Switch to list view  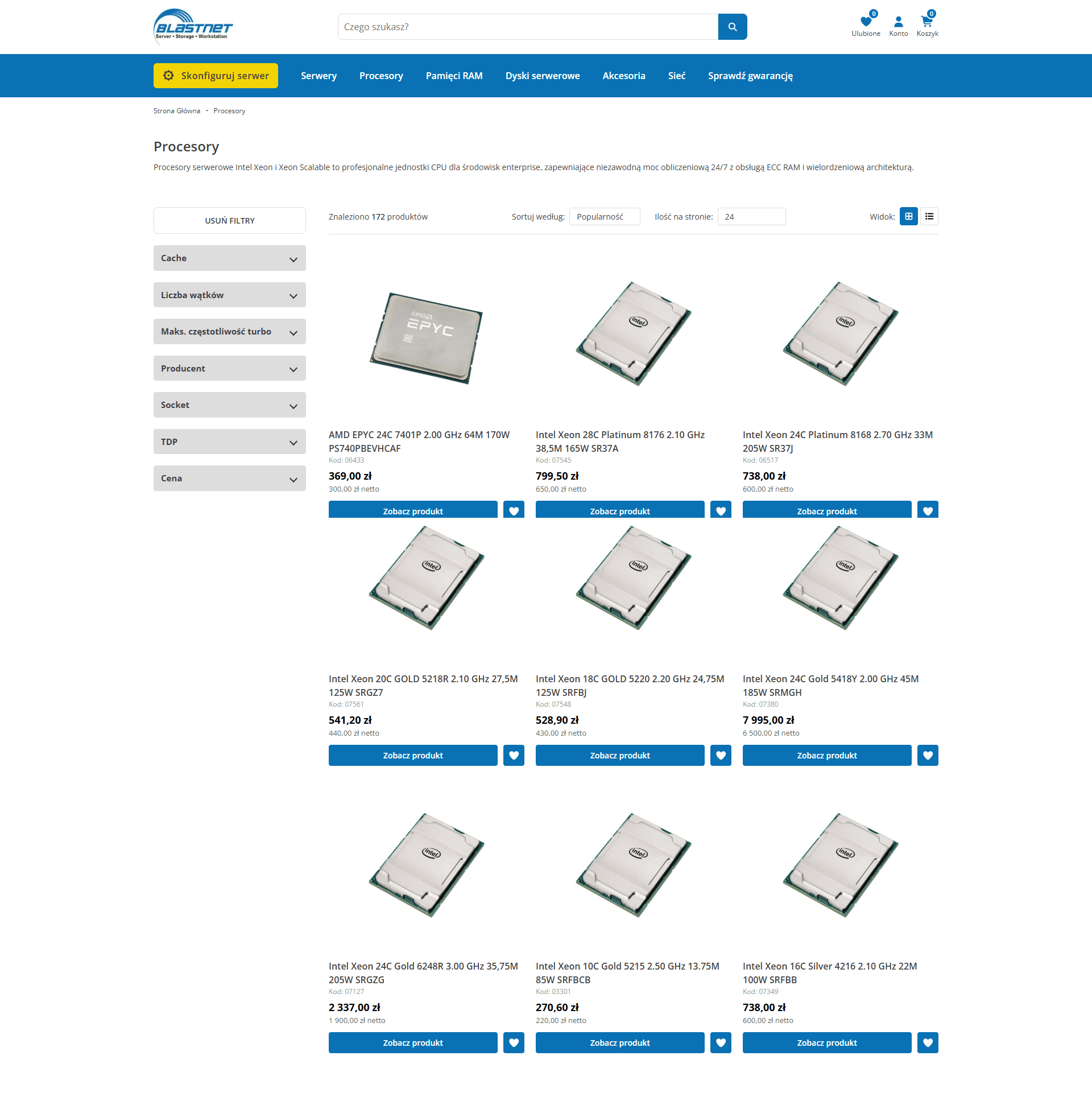click(x=929, y=216)
